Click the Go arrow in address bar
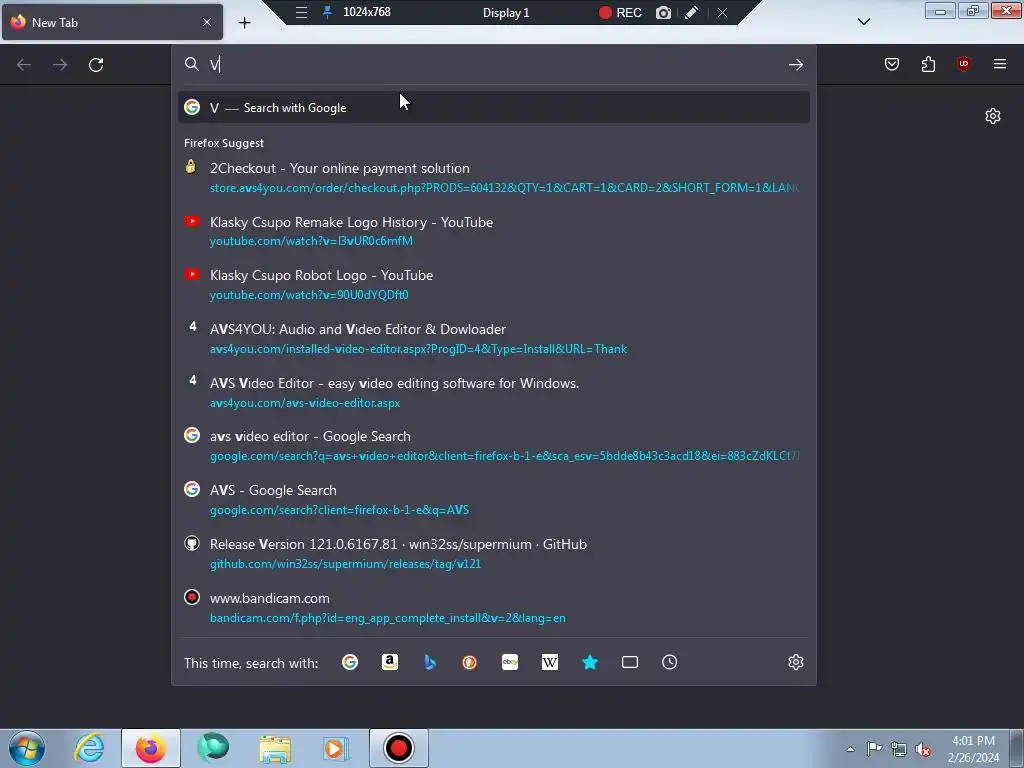 [x=795, y=65]
